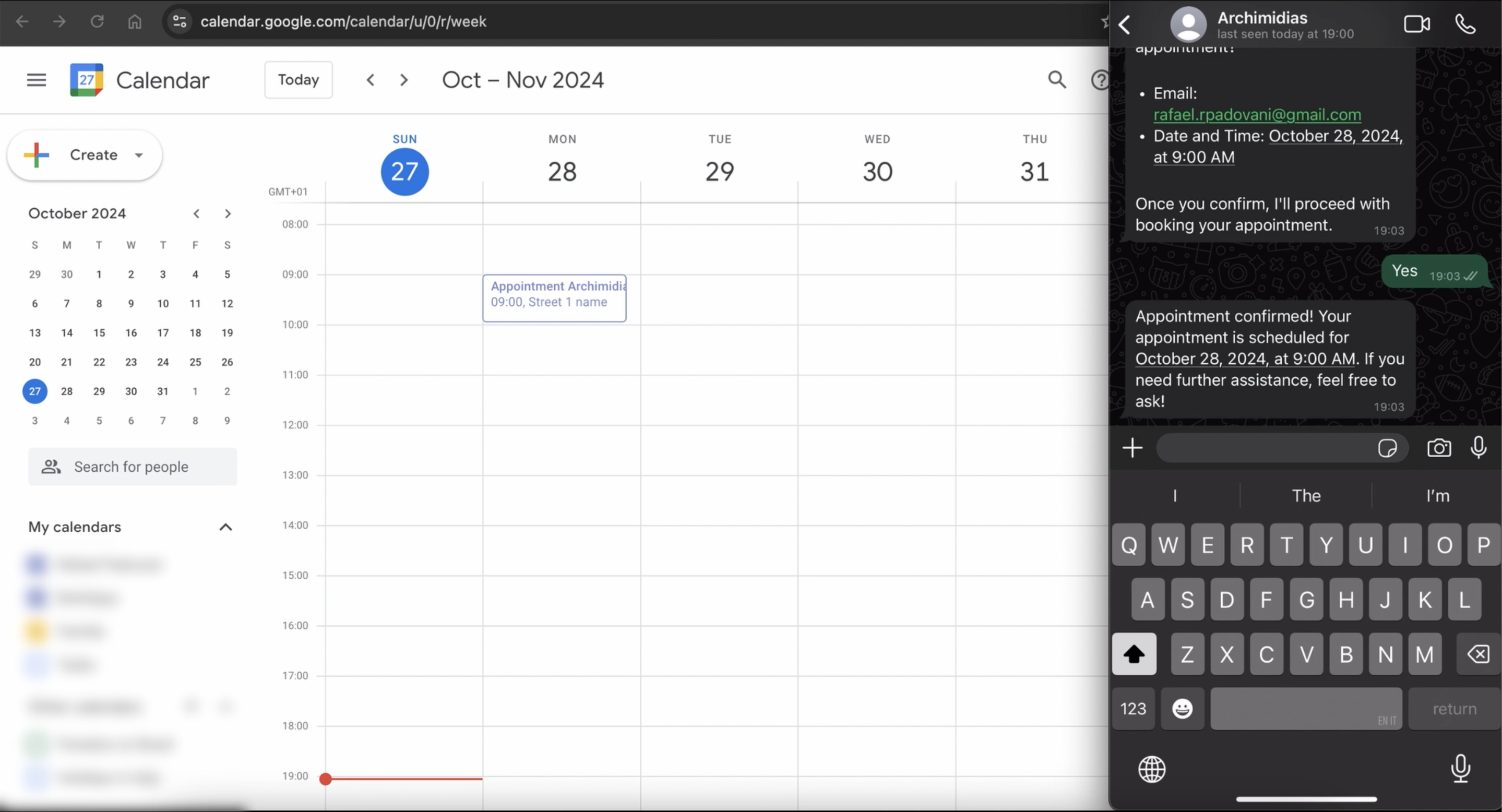Image resolution: width=1502 pixels, height=812 pixels.
Task: Choose the 'I' keyboard suggestion
Action: (1175, 496)
